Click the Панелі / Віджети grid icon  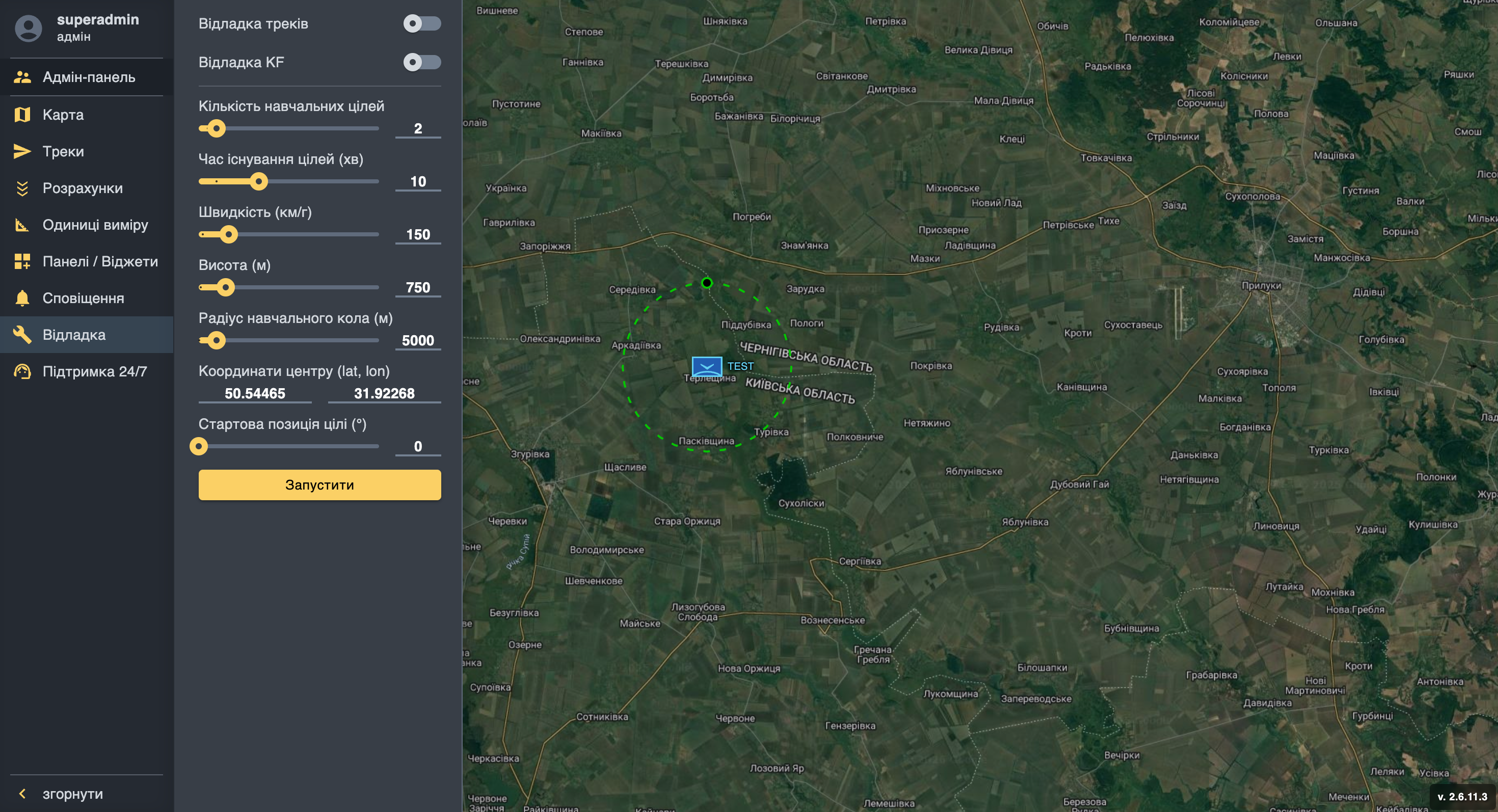[x=22, y=261]
